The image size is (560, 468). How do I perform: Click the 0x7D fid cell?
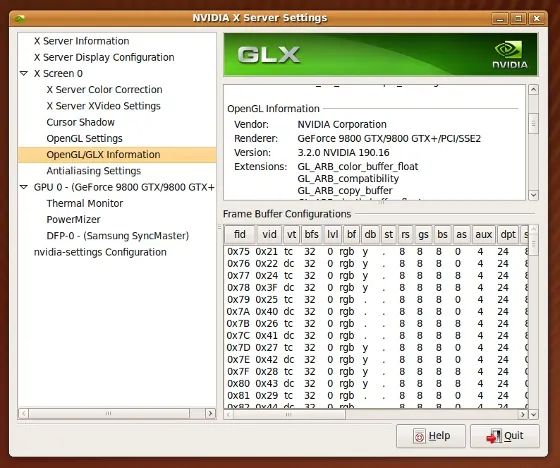[x=238, y=348]
